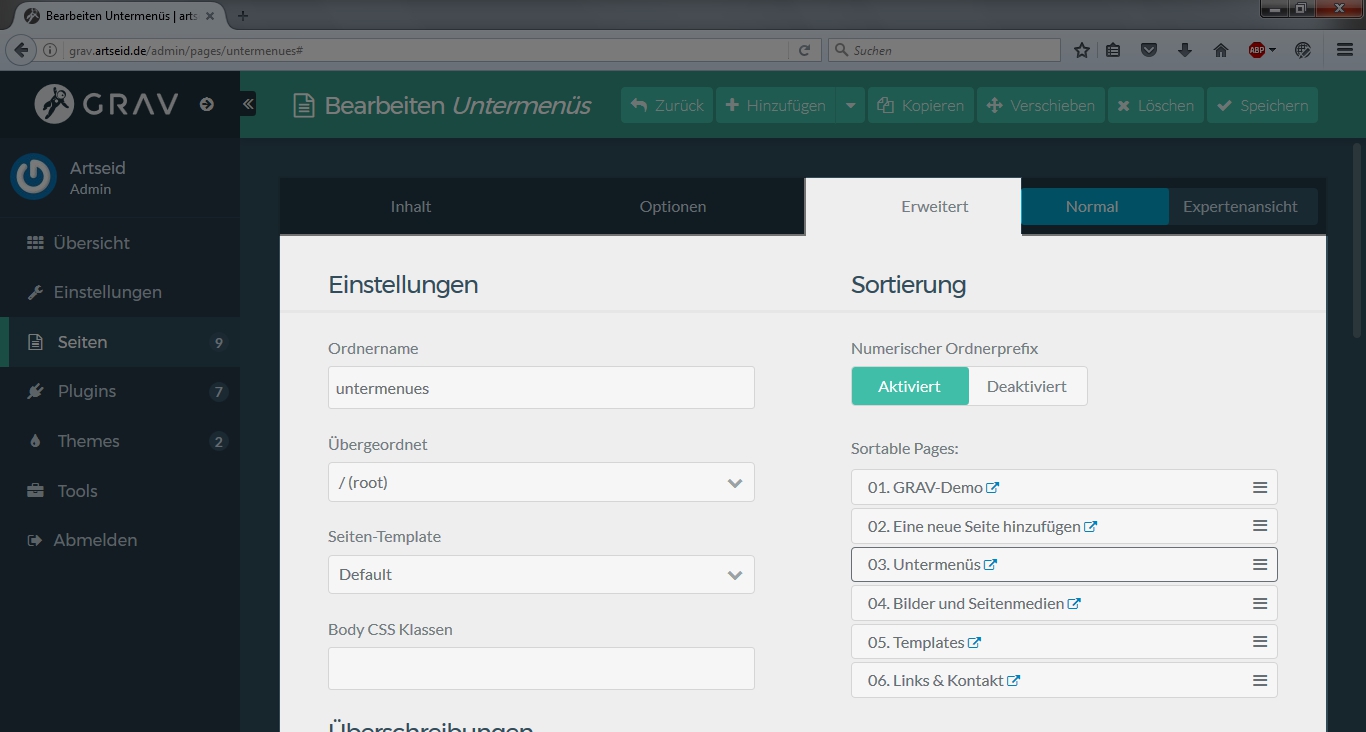Expand the Hinzufügen dropdown arrow
Image resolution: width=1366 pixels, height=732 pixels.
click(850, 105)
